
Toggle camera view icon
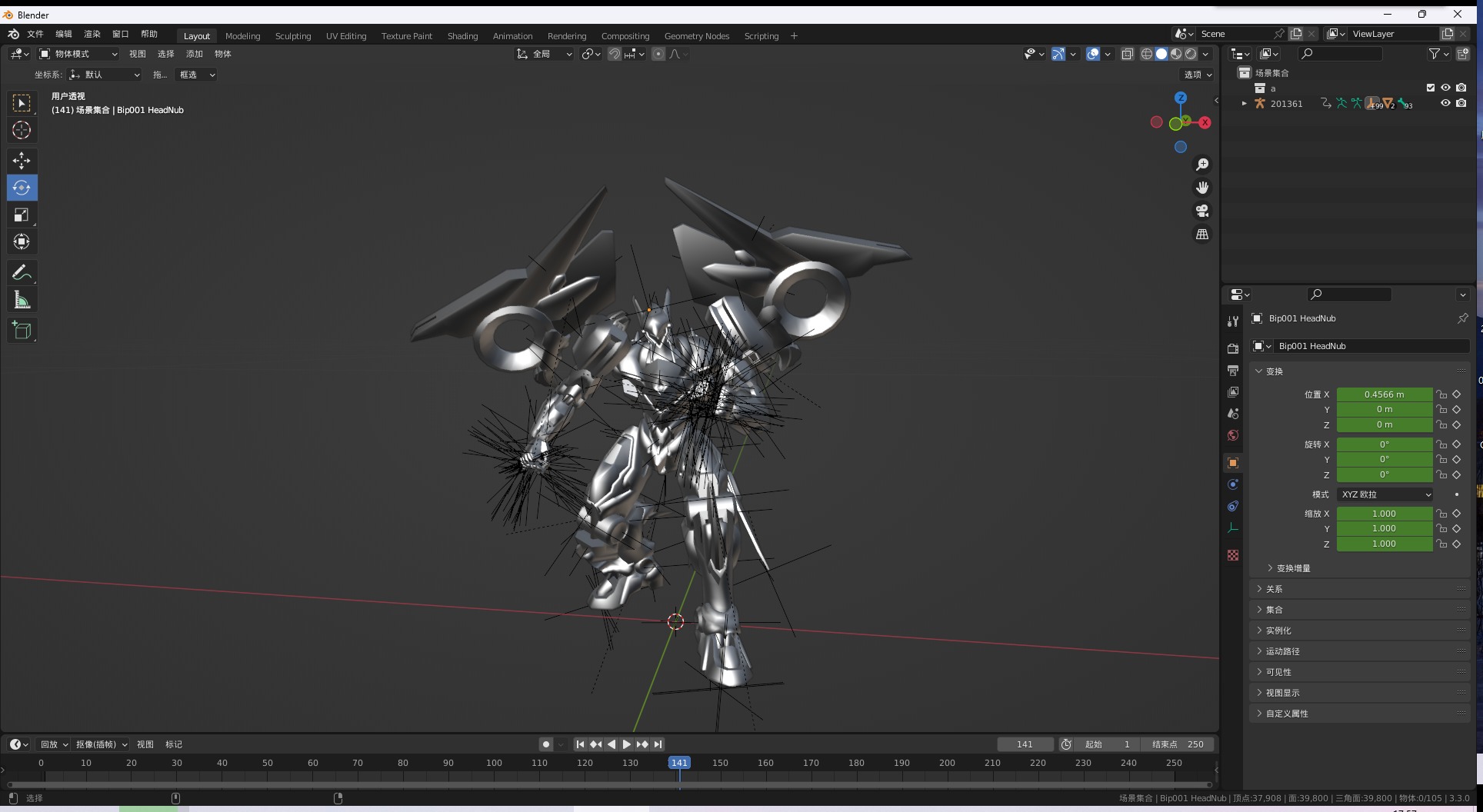[x=1202, y=211]
